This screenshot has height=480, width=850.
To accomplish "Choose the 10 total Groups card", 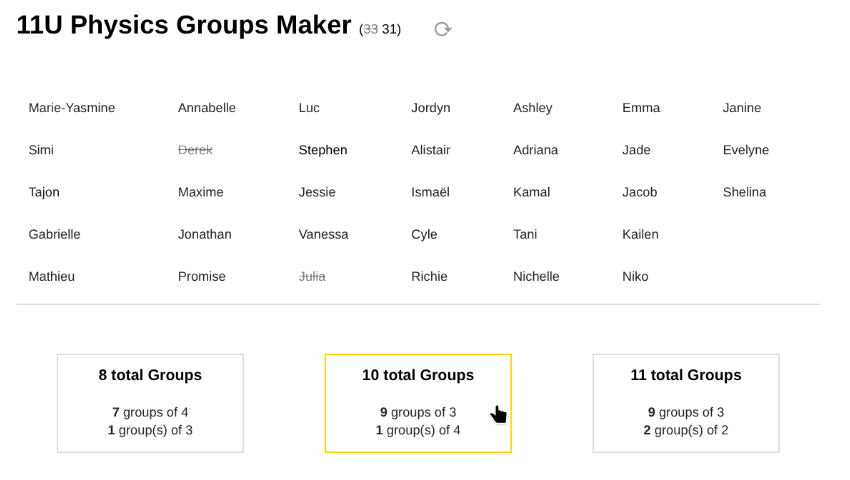I will pos(418,402).
